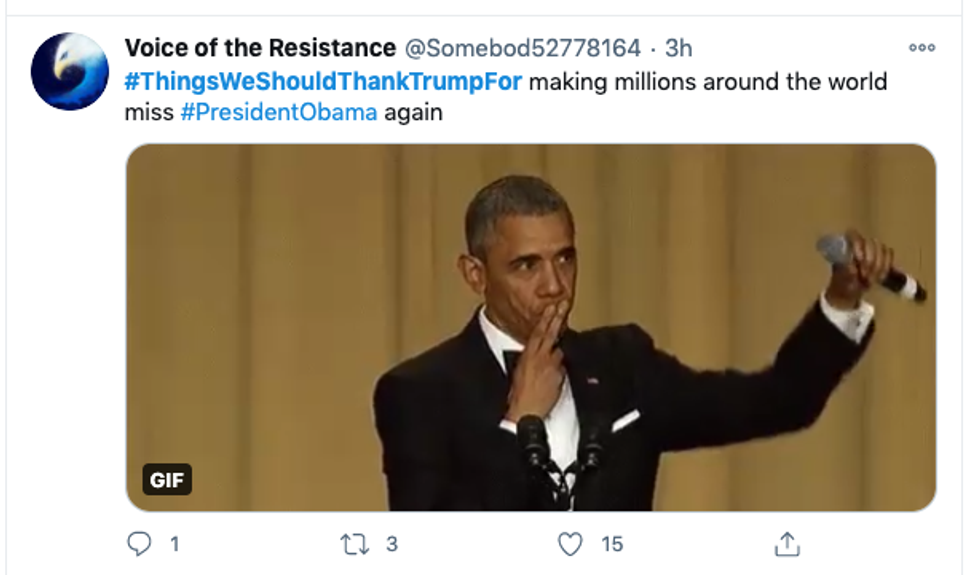
Task: Click the #PresidentObama hashtag
Action: (x=279, y=112)
